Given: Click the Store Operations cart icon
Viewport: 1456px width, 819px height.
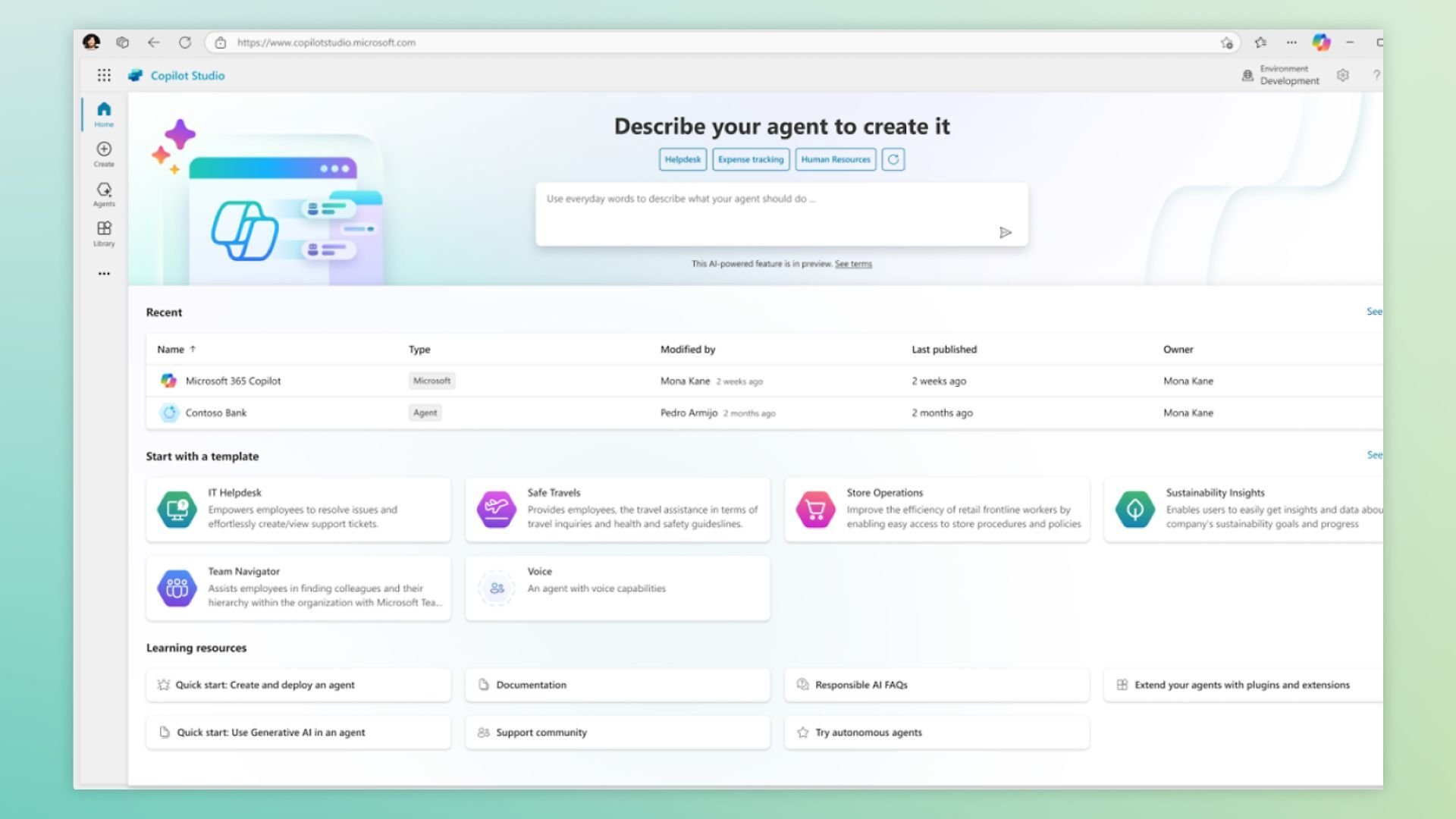Looking at the screenshot, I should 816,509.
